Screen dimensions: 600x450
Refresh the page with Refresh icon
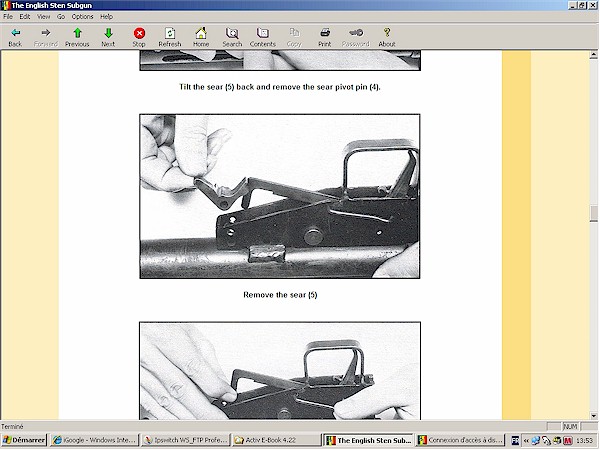[x=170, y=37]
